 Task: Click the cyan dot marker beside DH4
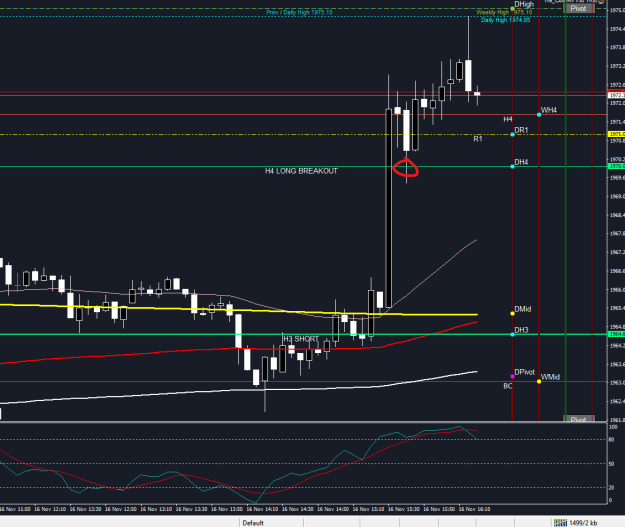pyautogui.click(x=513, y=166)
